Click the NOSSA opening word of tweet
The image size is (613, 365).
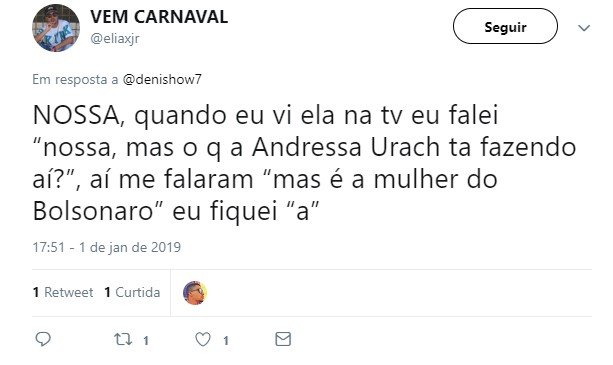(x=79, y=116)
